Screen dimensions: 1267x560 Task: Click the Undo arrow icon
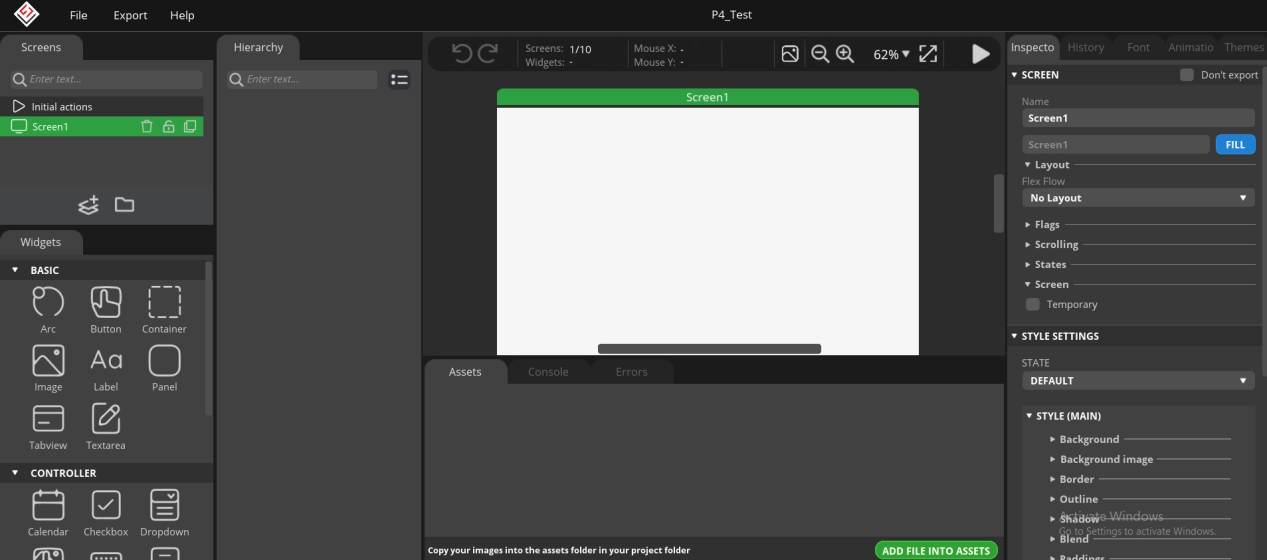tap(461, 54)
